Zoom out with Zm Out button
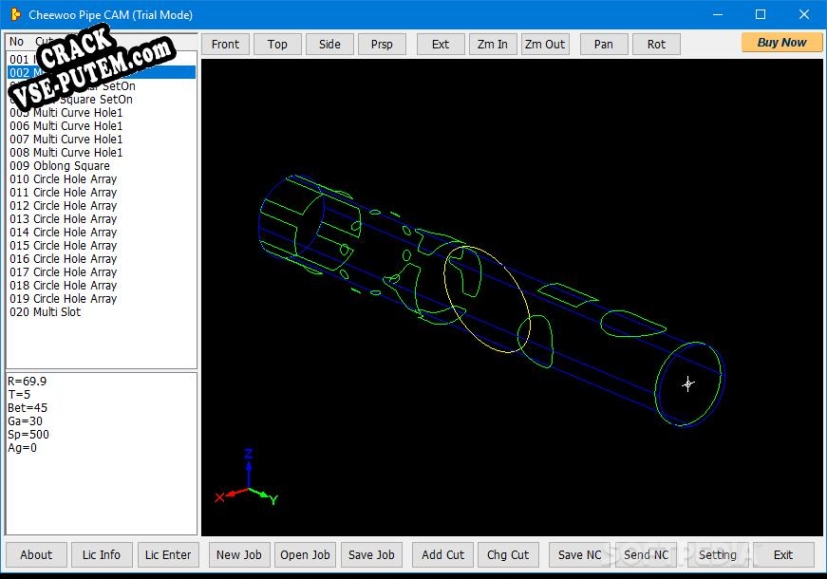The width and height of the screenshot is (827, 579). [x=545, y=44]
